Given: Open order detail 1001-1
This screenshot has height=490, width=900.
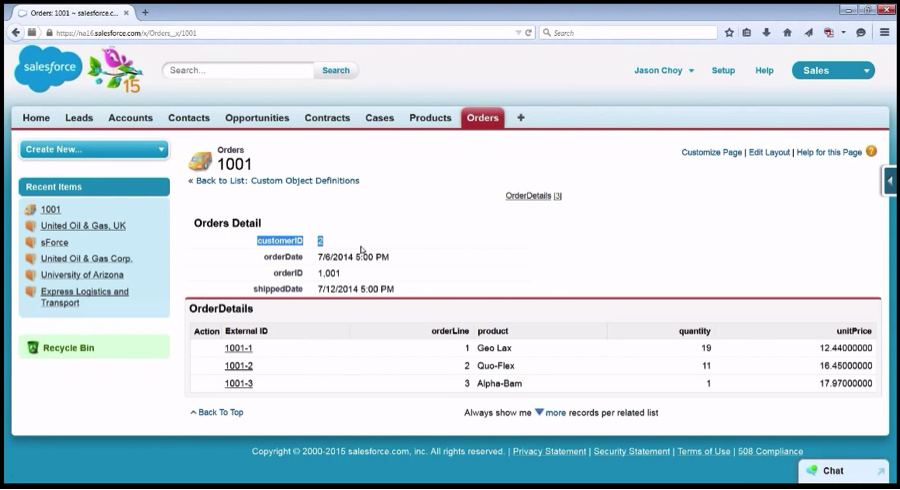Looking at the screenshot, I should coord(238,348).
